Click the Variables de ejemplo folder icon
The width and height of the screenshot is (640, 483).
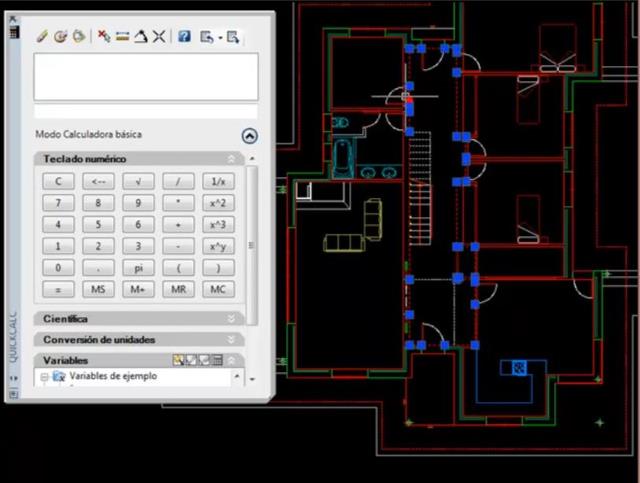(59, 376)
